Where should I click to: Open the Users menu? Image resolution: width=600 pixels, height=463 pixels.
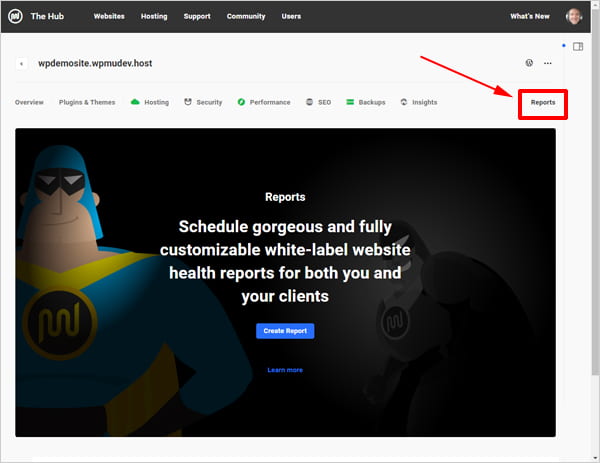click(x=291, y=16)
